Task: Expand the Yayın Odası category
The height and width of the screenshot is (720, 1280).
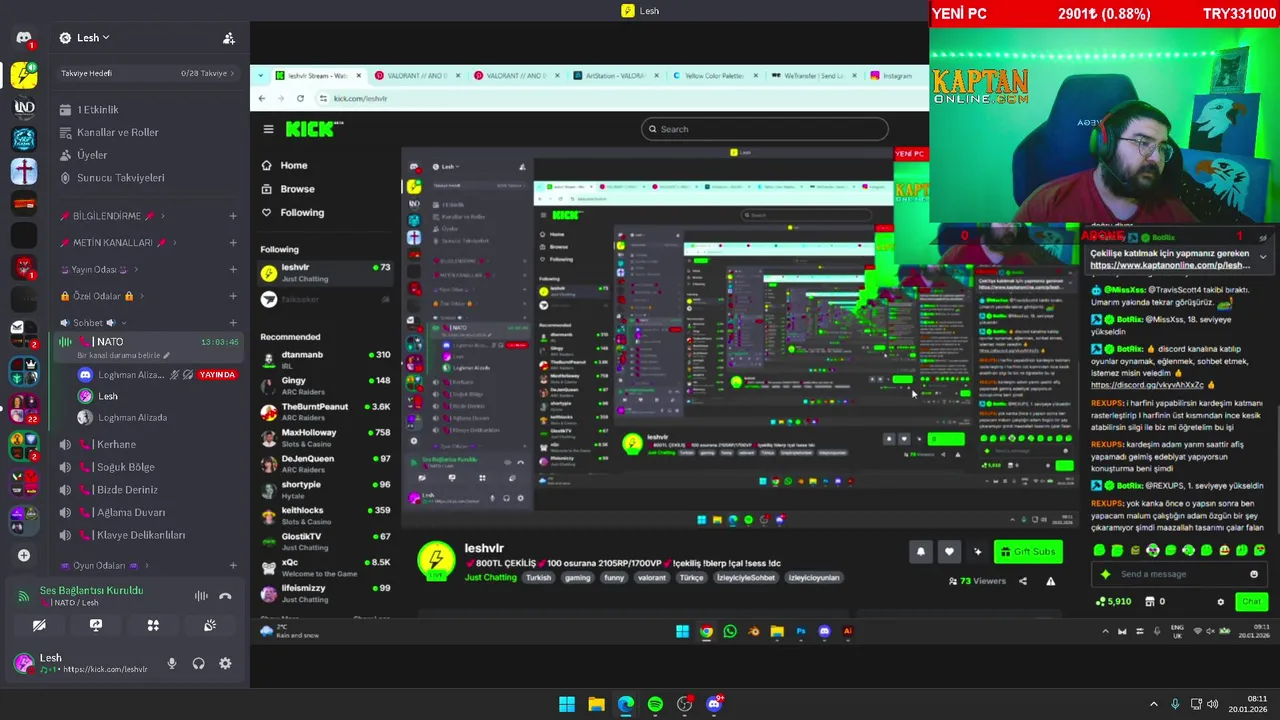Action: [x=99, y=270]
